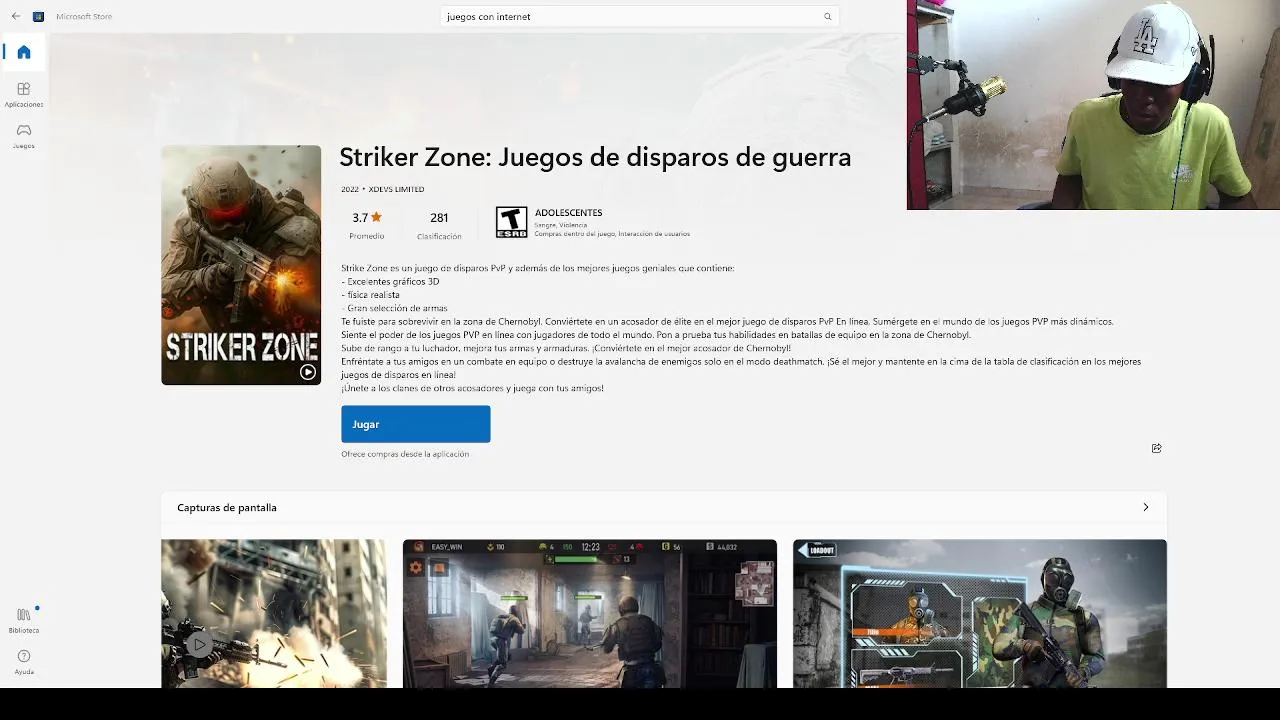Go back with the back arrow
The image size is (1280, 720).
pyautogui.click(x=15, y=16)
